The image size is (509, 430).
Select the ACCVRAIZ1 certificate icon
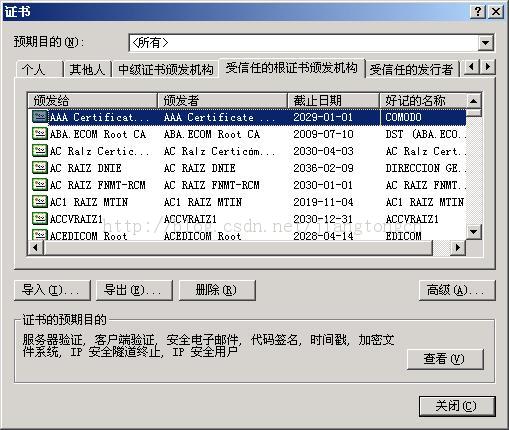click(40, 219)
